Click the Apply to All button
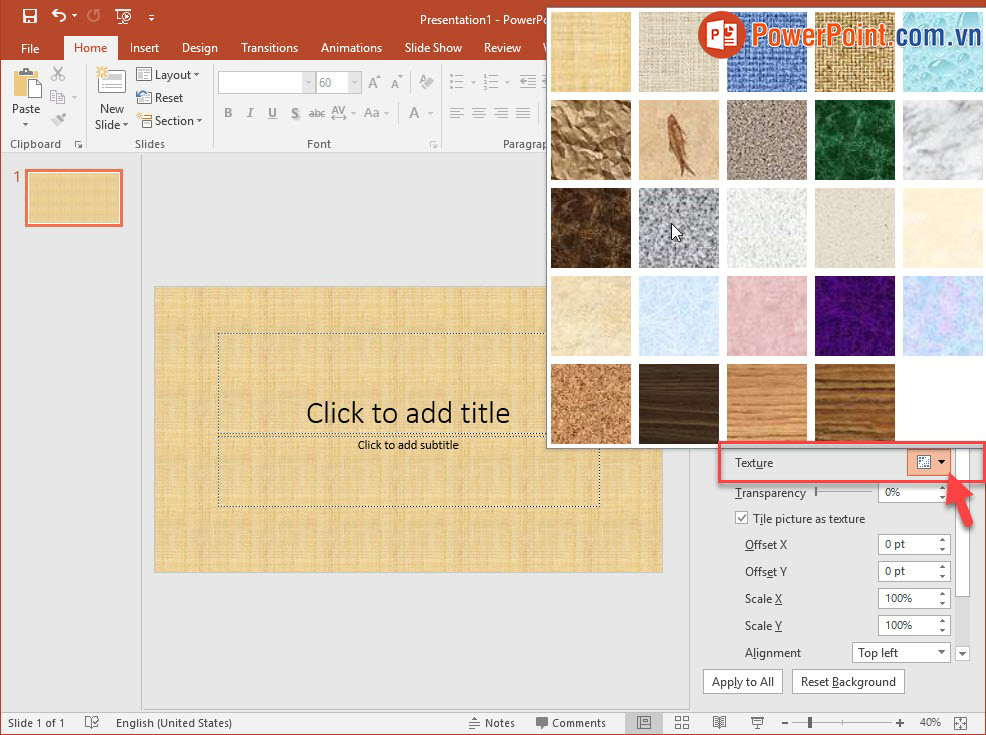Image resolution: width=986 pixels, height=735 pixels. (x=742, y=682)
